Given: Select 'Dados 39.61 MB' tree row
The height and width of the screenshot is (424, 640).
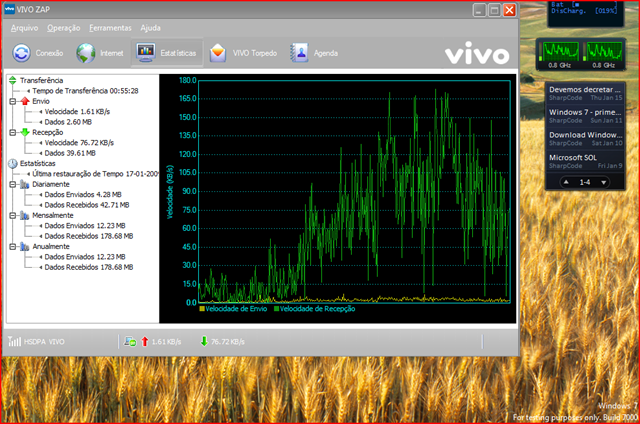Looking at the screenshot, I should pos(70,153).
